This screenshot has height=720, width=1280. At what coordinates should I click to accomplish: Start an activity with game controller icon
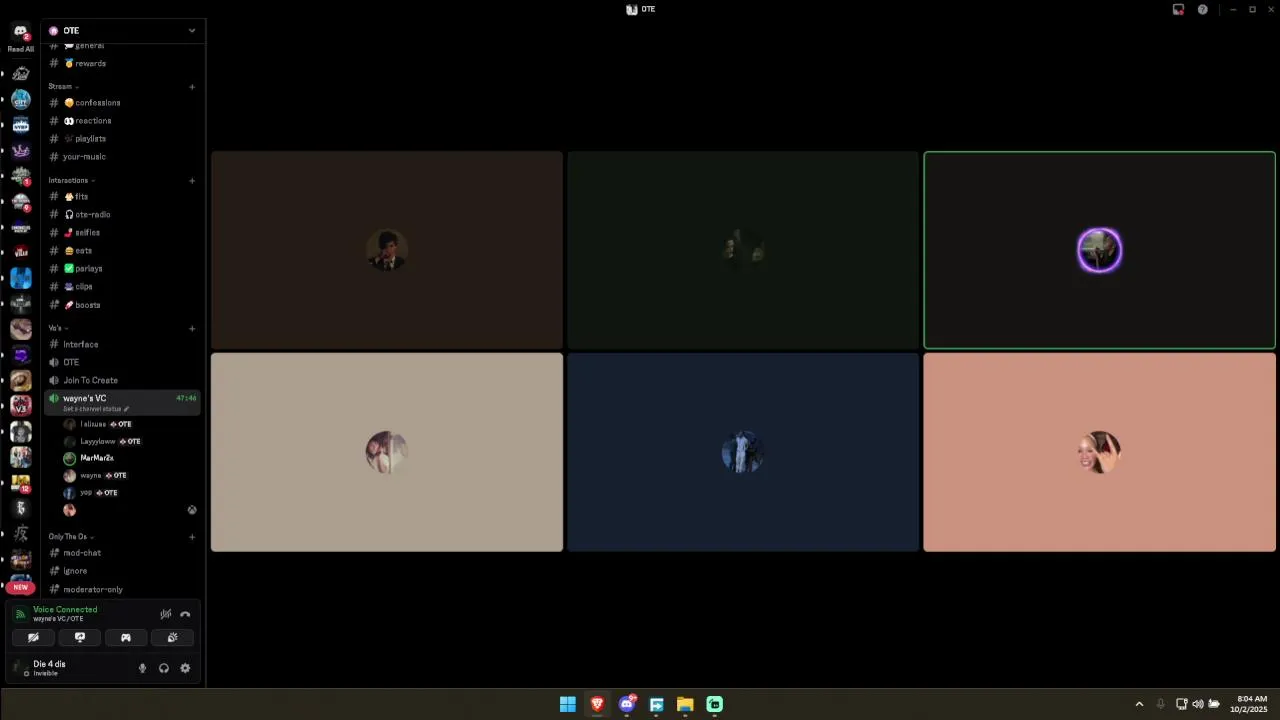pyautogui.click(x=126, y=637)
